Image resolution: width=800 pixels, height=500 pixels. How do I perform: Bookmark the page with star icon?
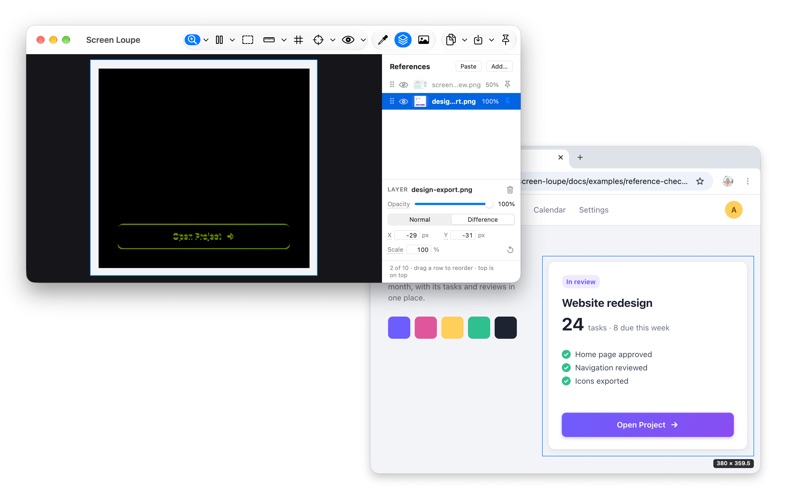click(x=700, y=181)
